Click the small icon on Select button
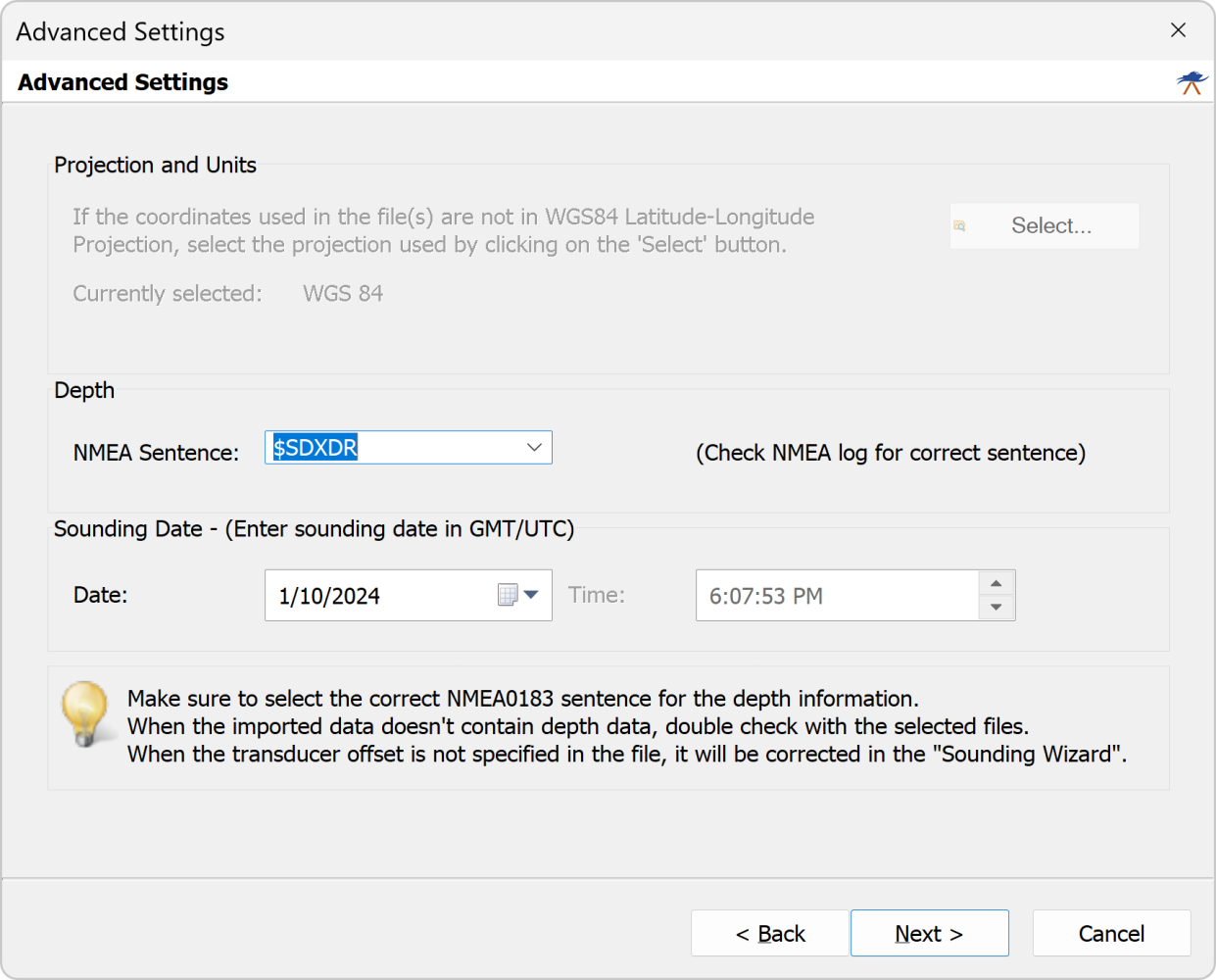This screenshot has width=1216, height=980. [959, 225]
